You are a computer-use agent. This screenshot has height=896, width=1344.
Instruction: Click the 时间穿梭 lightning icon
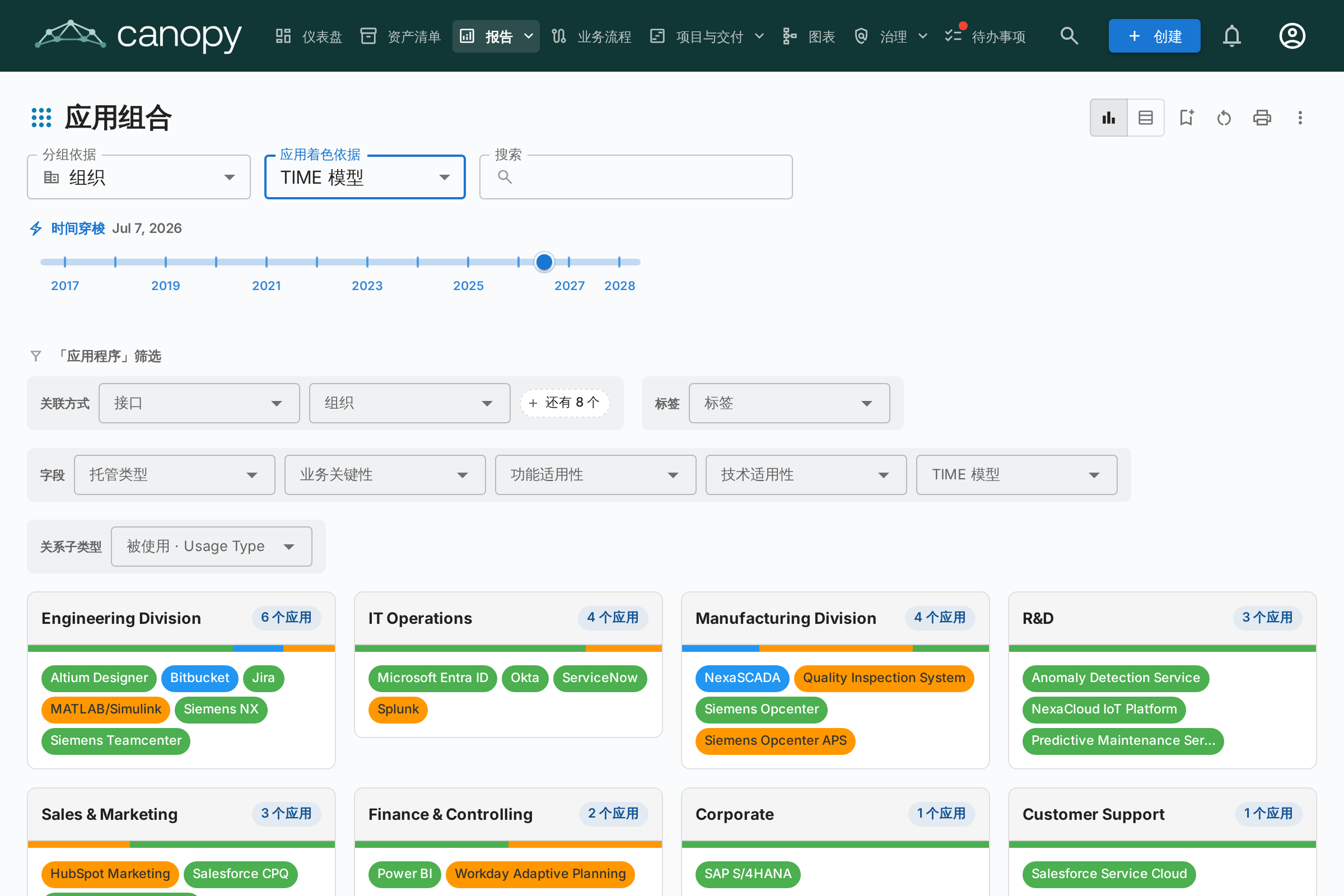coord(36,228)
